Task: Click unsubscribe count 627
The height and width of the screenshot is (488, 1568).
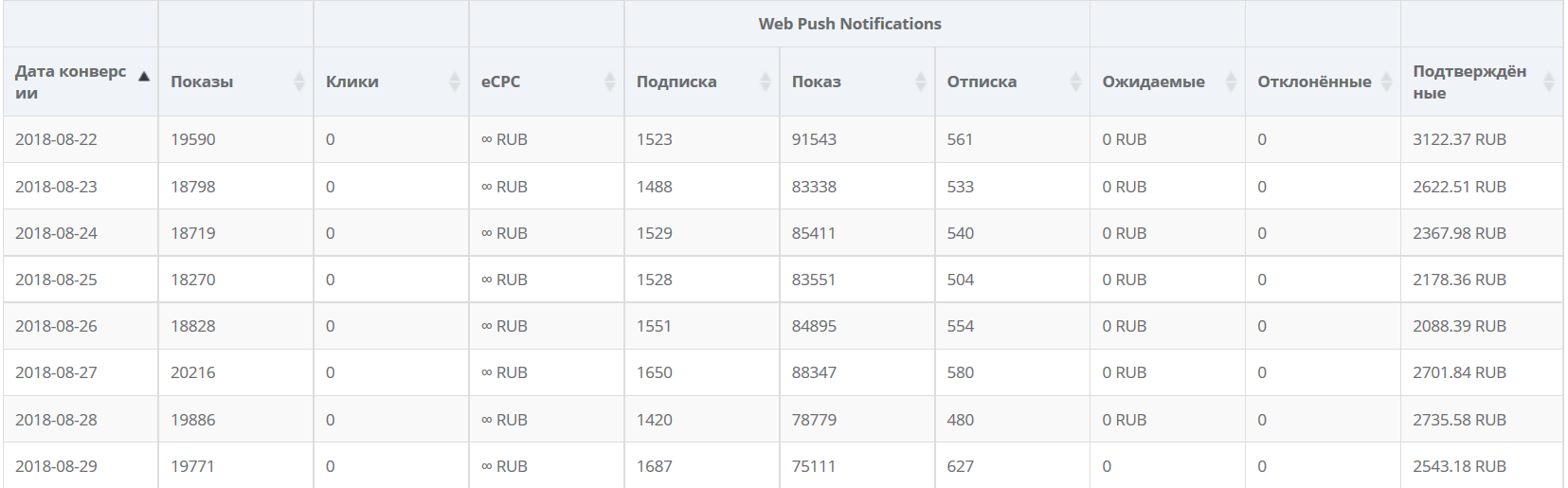Action: pos(961,466)
